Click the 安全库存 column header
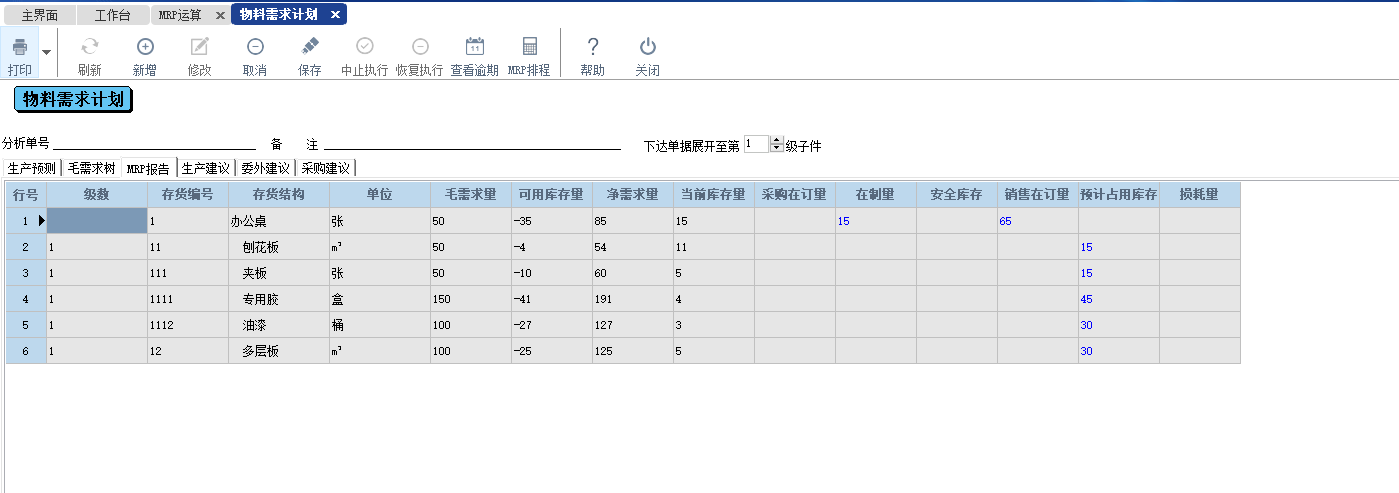The height and width of the screenshot is (493, 1399). click(x=957, y=194)
